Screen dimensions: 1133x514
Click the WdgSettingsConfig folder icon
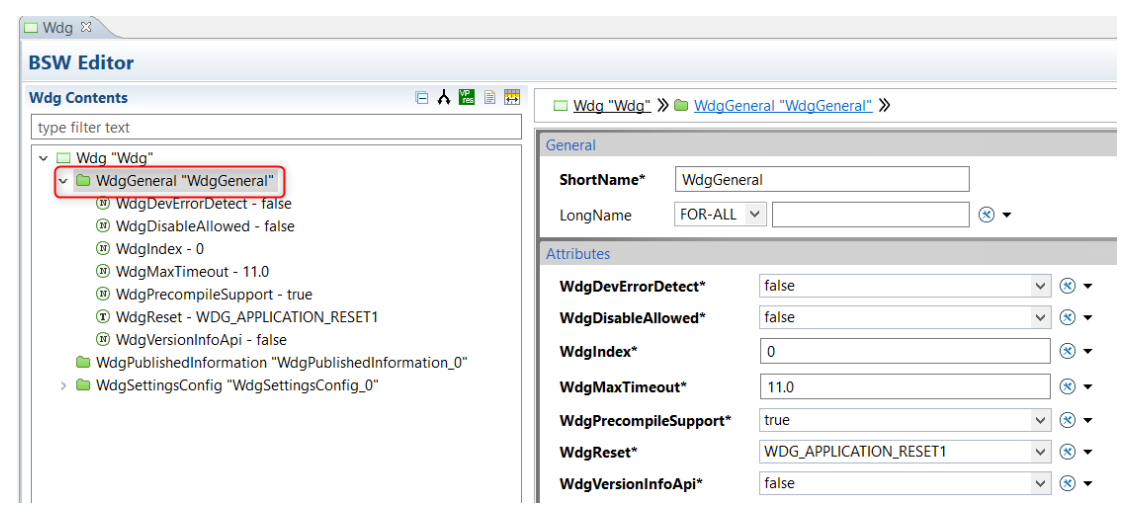(x=83, y=385)
